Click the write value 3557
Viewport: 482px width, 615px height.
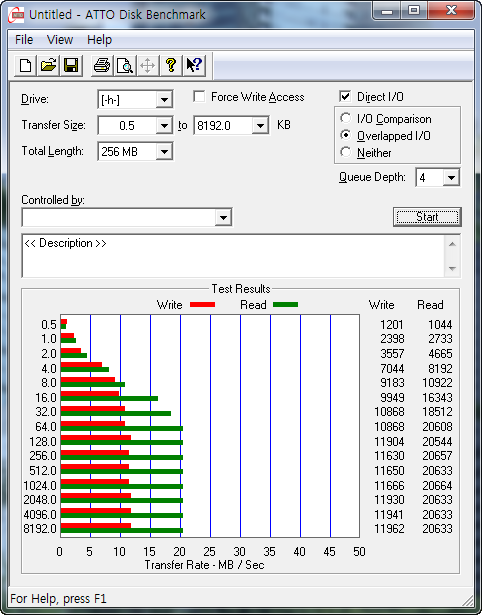pos(392,354)
